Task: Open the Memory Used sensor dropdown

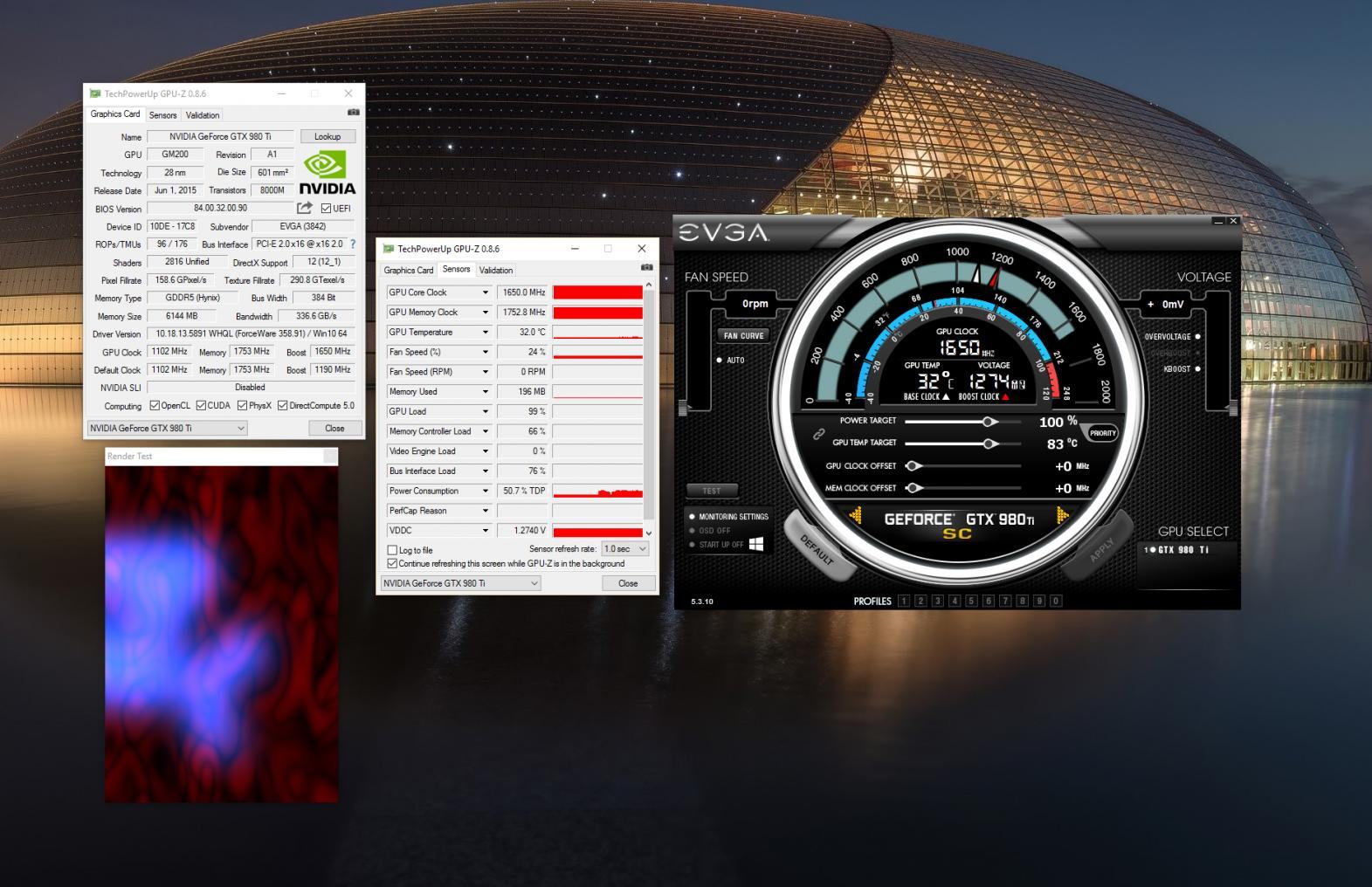Action: coord(486,391)
